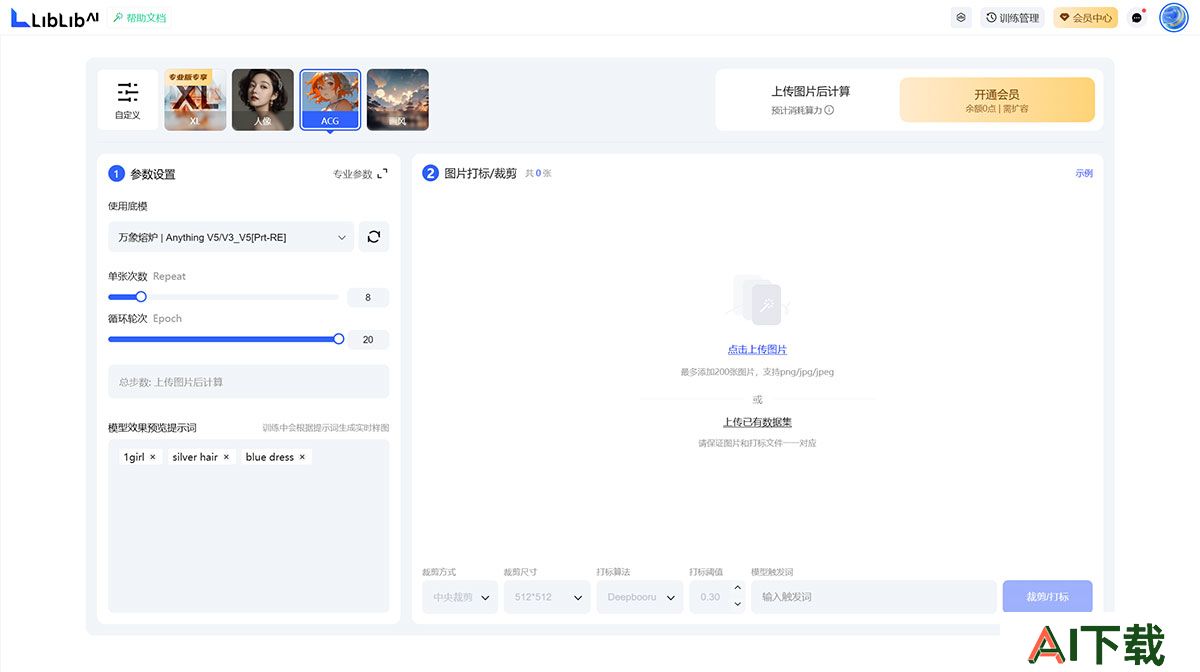
Task: Click 上传已有数据集 upload dataset link
Action: coord(757,422)
